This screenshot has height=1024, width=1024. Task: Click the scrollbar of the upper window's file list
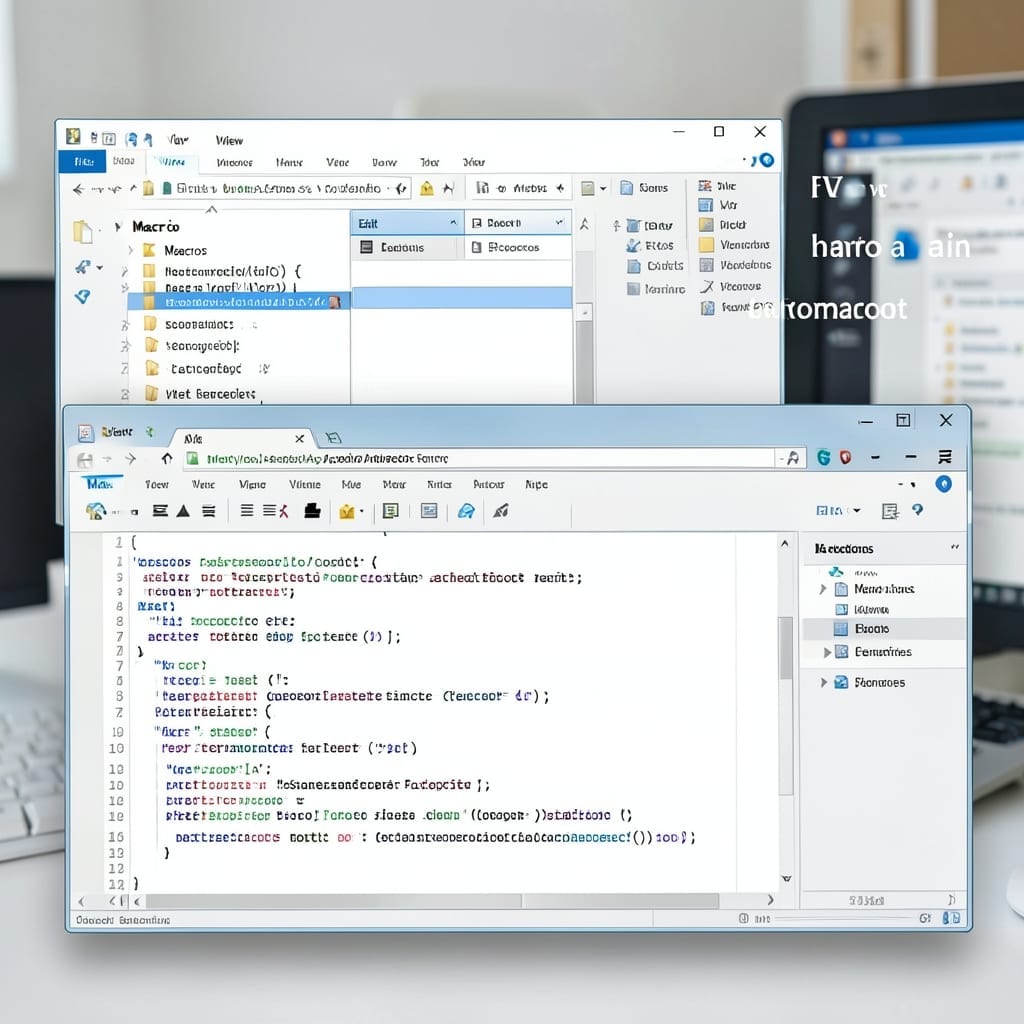(584, 353)
